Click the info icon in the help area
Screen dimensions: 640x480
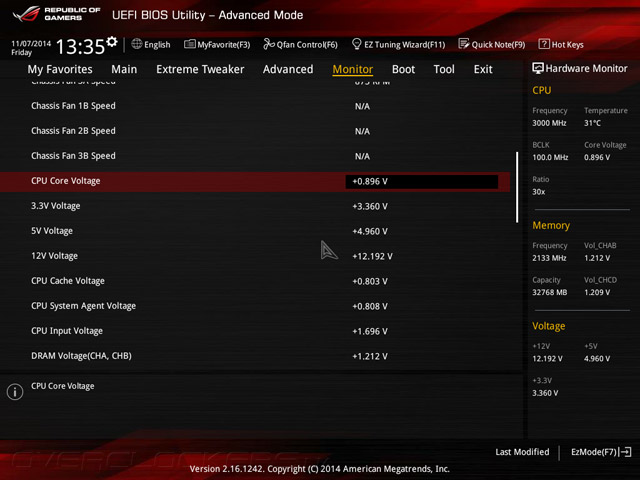coord(15,392)
